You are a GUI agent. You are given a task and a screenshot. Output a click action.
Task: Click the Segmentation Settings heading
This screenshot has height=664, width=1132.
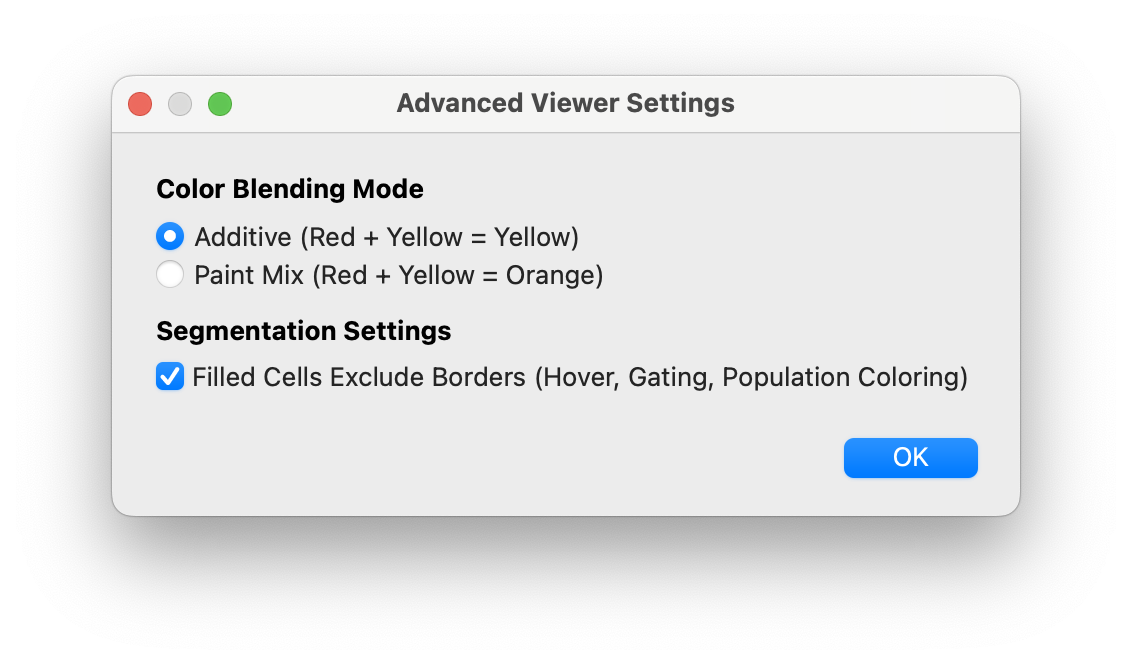(x=303, y=331)
